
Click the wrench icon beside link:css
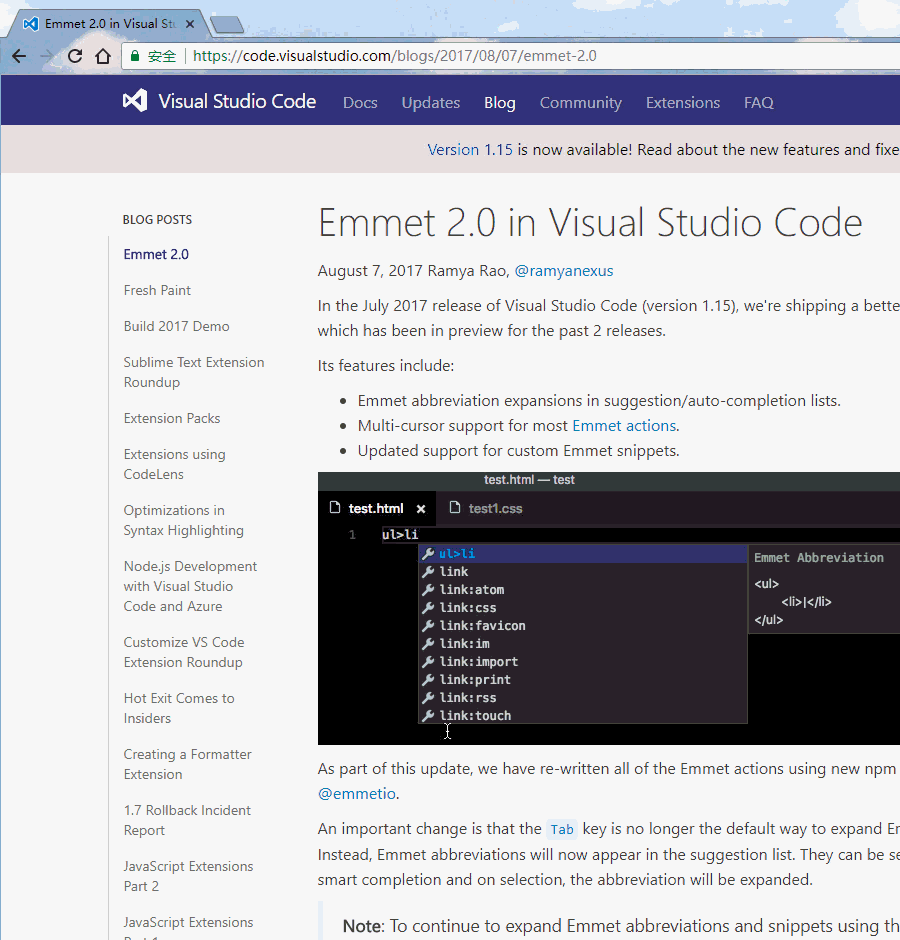(x=428, y=607)
